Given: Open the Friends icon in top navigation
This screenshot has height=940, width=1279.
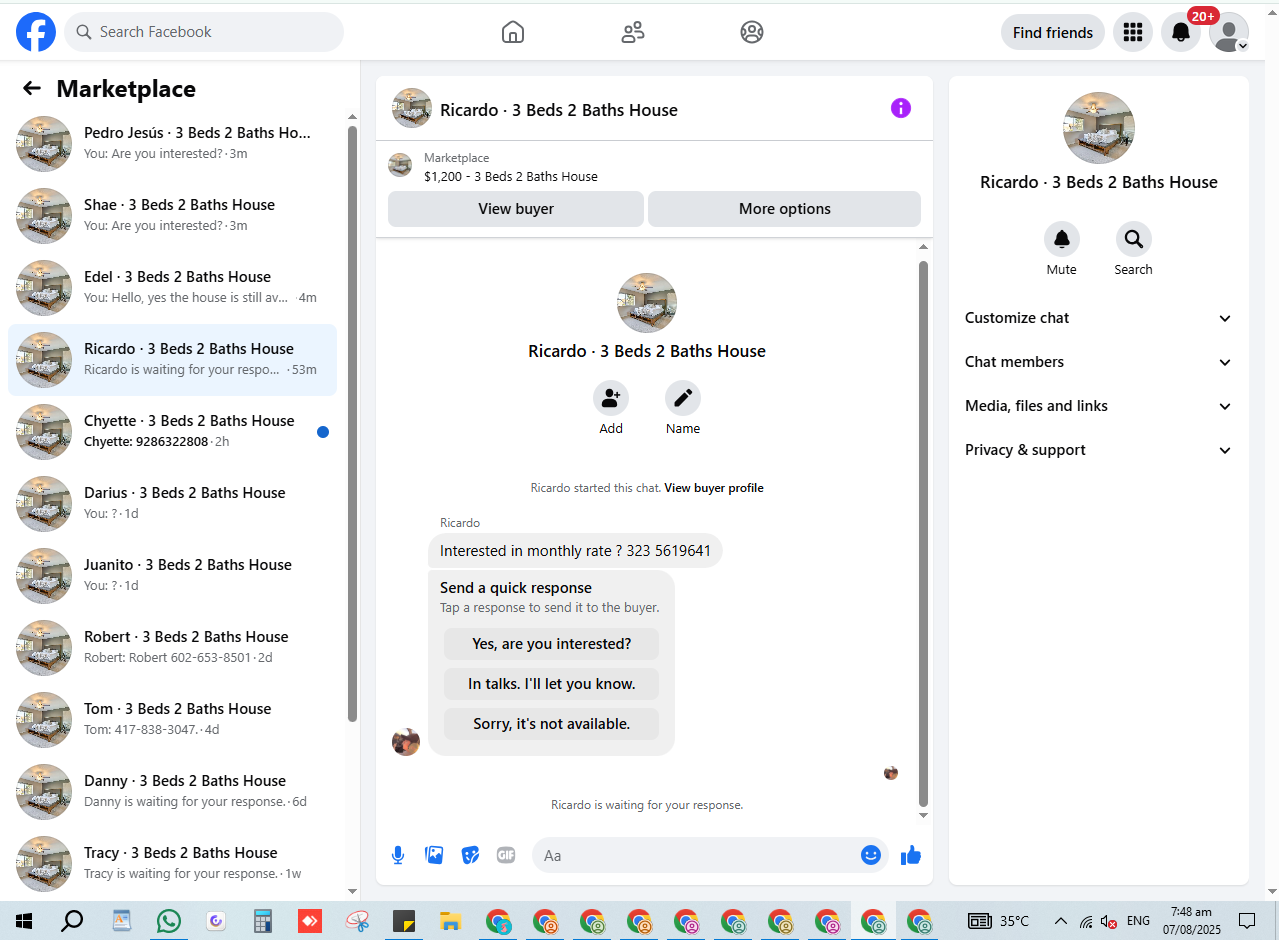Looking at the screenshot, I should pyautogui.click(x=633, y=32).
